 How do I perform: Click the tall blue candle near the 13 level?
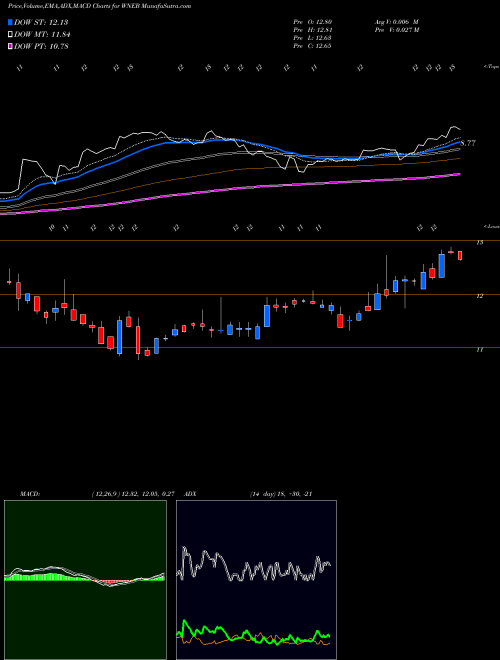[x=441, y=266]
